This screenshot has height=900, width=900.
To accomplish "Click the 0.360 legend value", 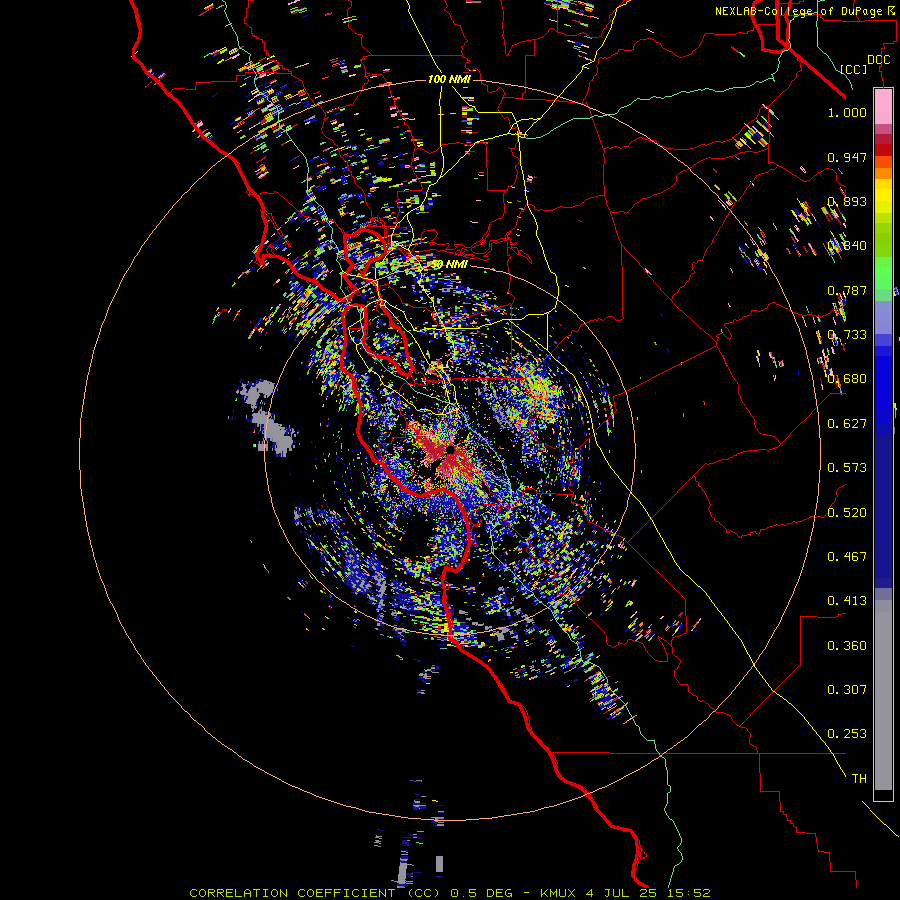I will (x=847, y=646).
